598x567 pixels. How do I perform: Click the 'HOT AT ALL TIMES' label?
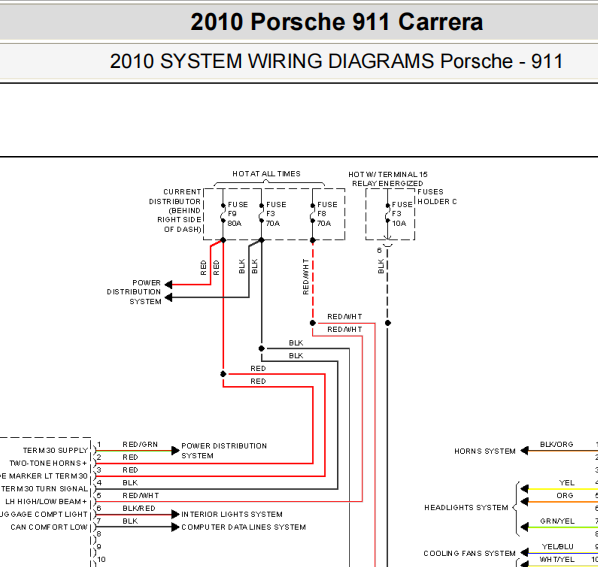[267, 174]
